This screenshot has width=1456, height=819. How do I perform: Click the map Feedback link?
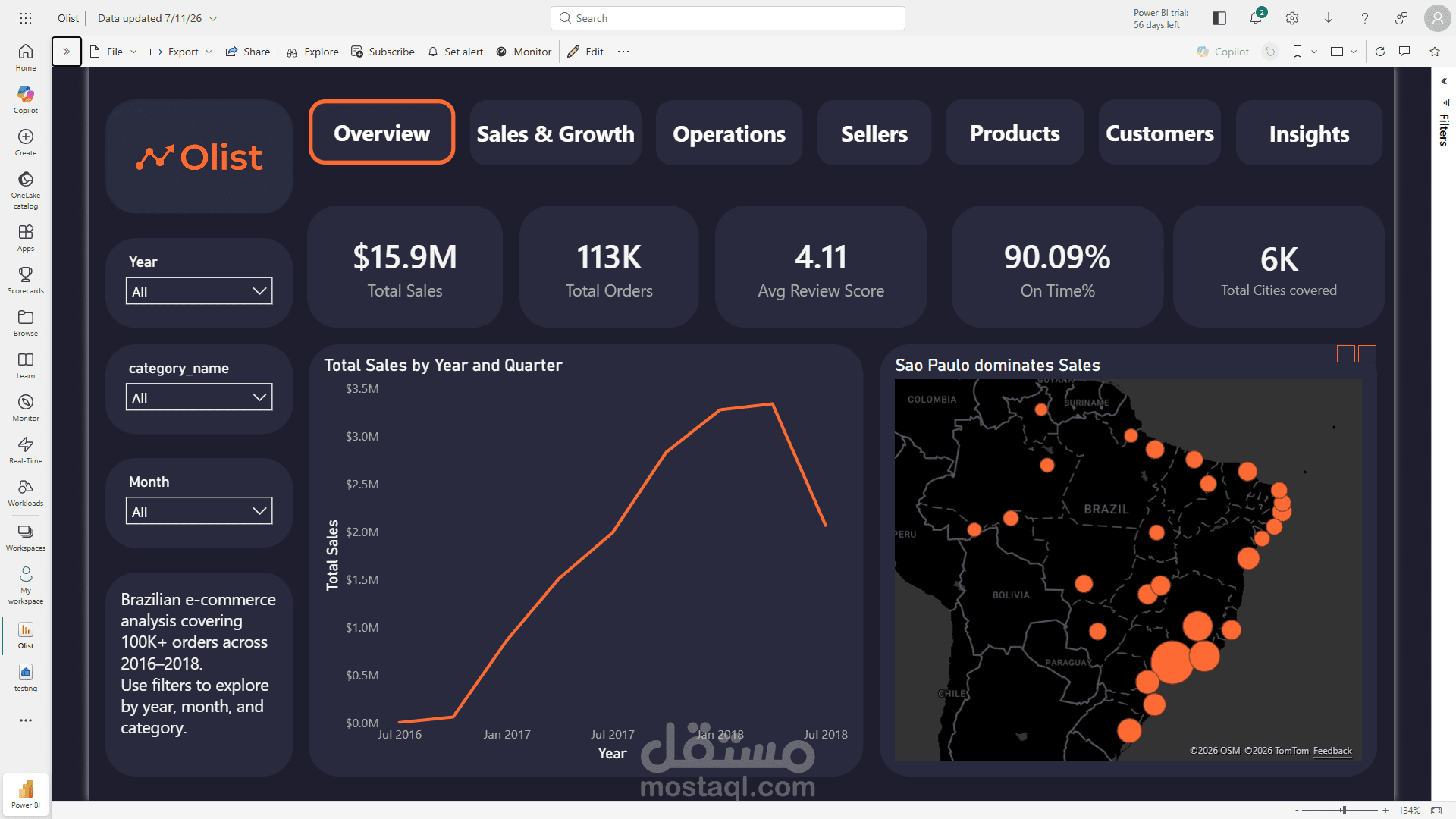pos(1332,751)
